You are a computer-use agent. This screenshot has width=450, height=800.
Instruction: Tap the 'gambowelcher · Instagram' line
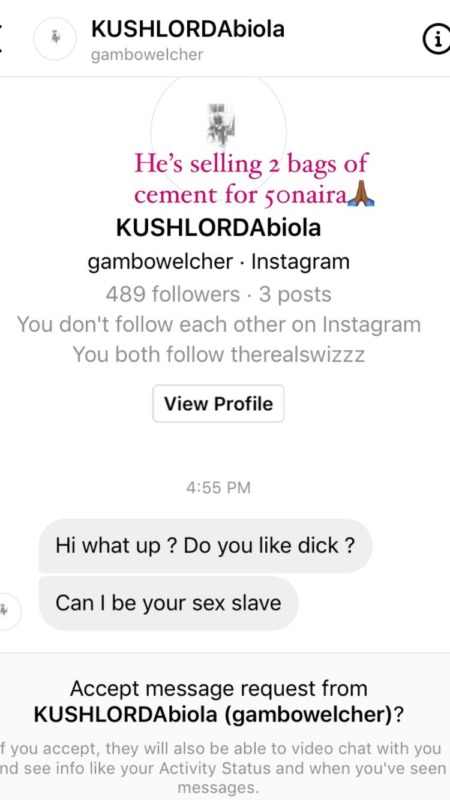218,262
